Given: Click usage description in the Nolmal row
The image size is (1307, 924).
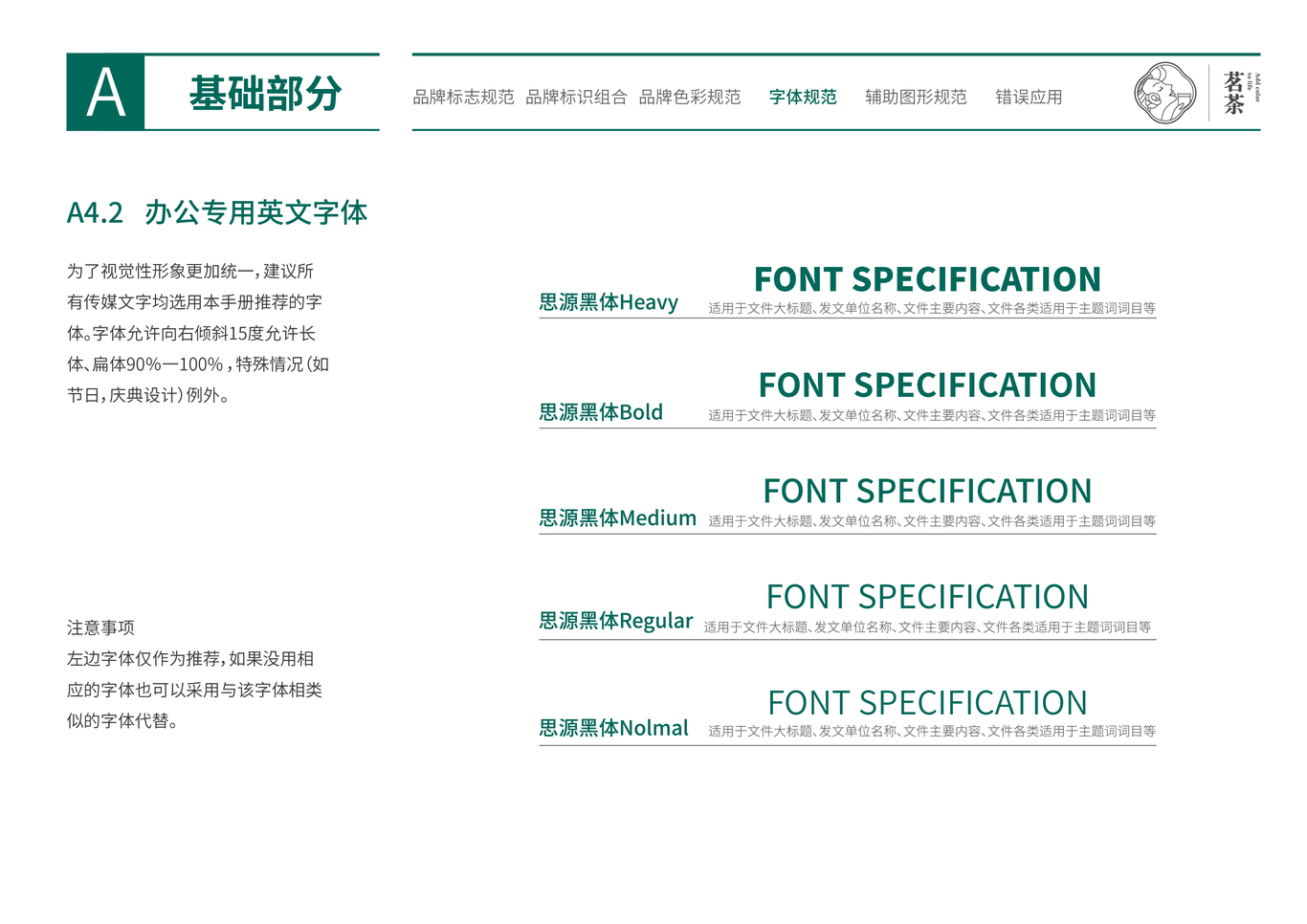Looking at the screenshot, I should click(932, 731).
